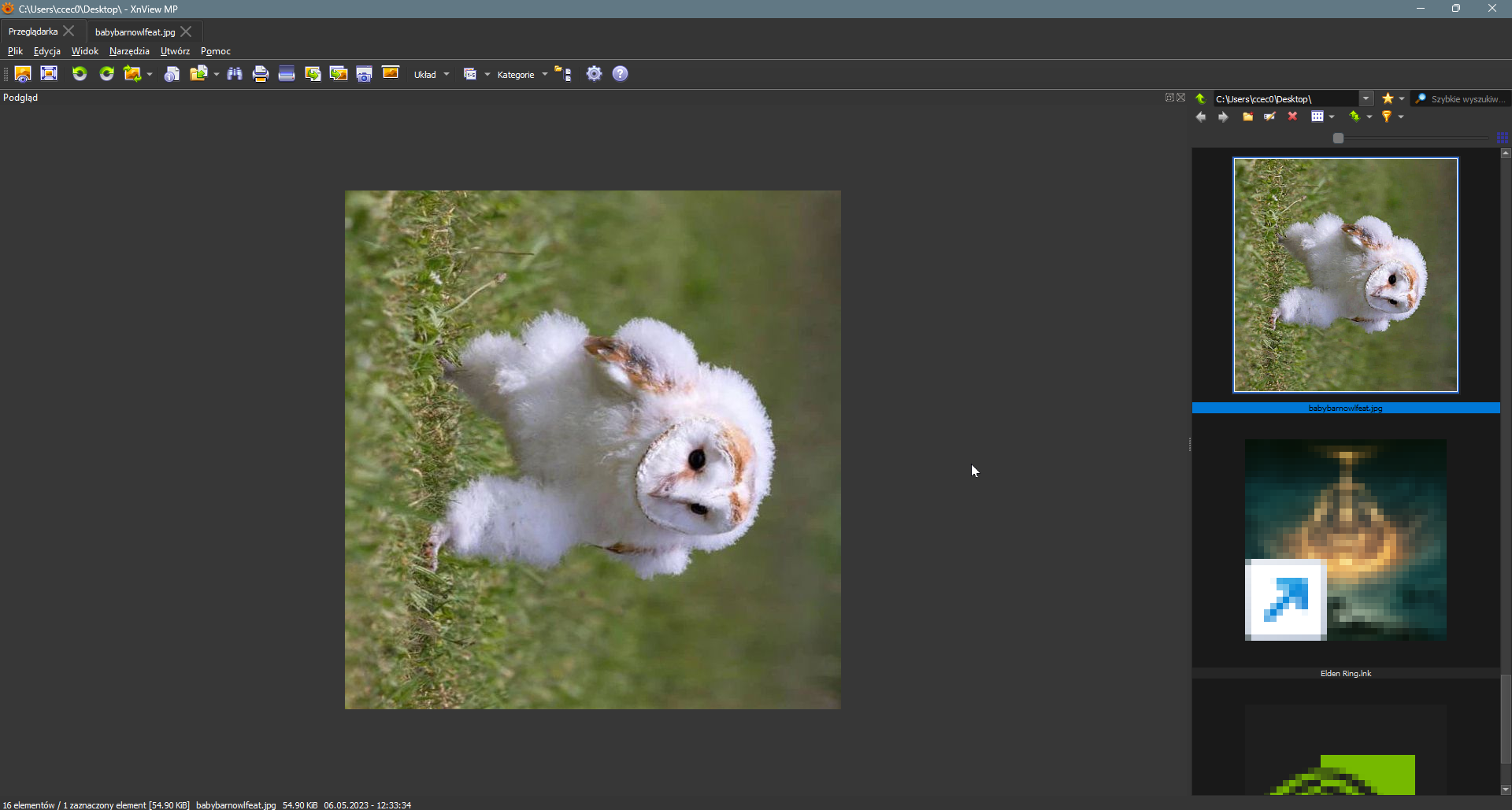
Task: Click the rename pencil icon
Action: pos(1269,117)
